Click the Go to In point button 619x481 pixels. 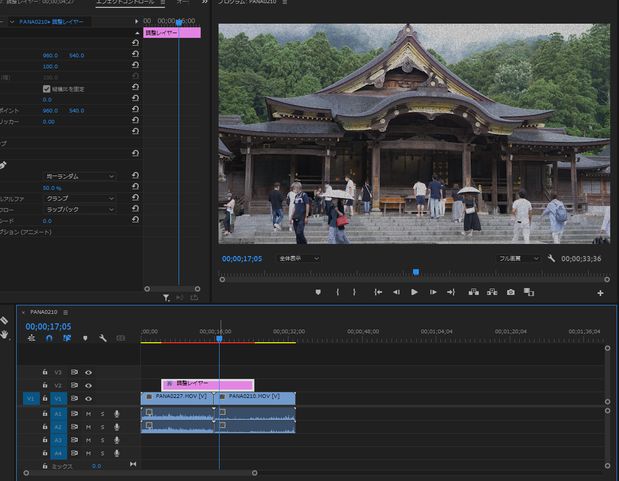pyautogui.click(x=378, y=292)
